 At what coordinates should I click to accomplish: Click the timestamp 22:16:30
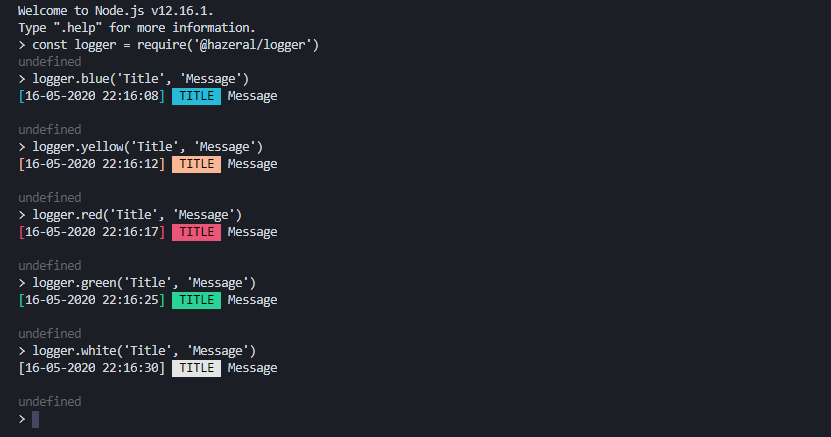pos(130,368)
